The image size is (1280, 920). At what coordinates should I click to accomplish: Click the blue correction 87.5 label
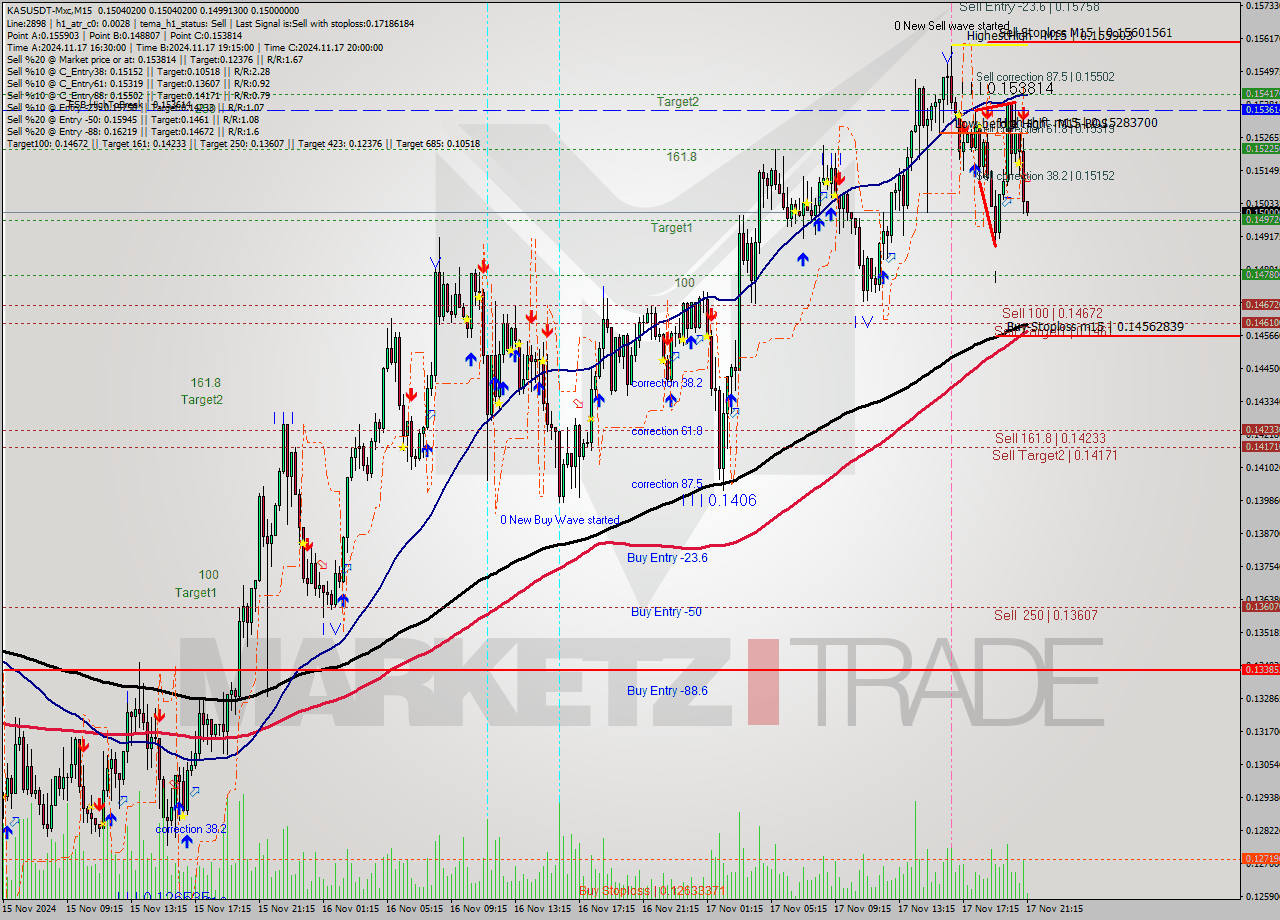[666, 484]
